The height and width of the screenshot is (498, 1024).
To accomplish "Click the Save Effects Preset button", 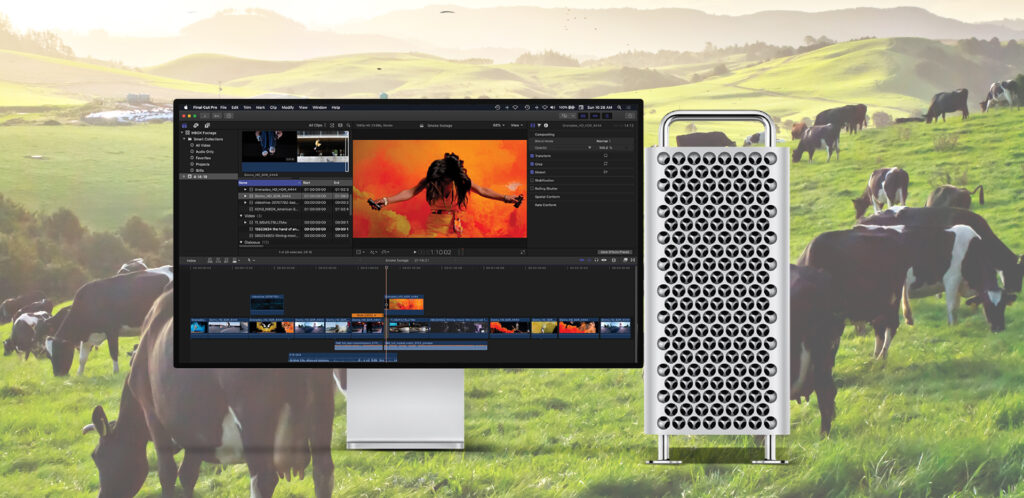I will tap(615, 252).
